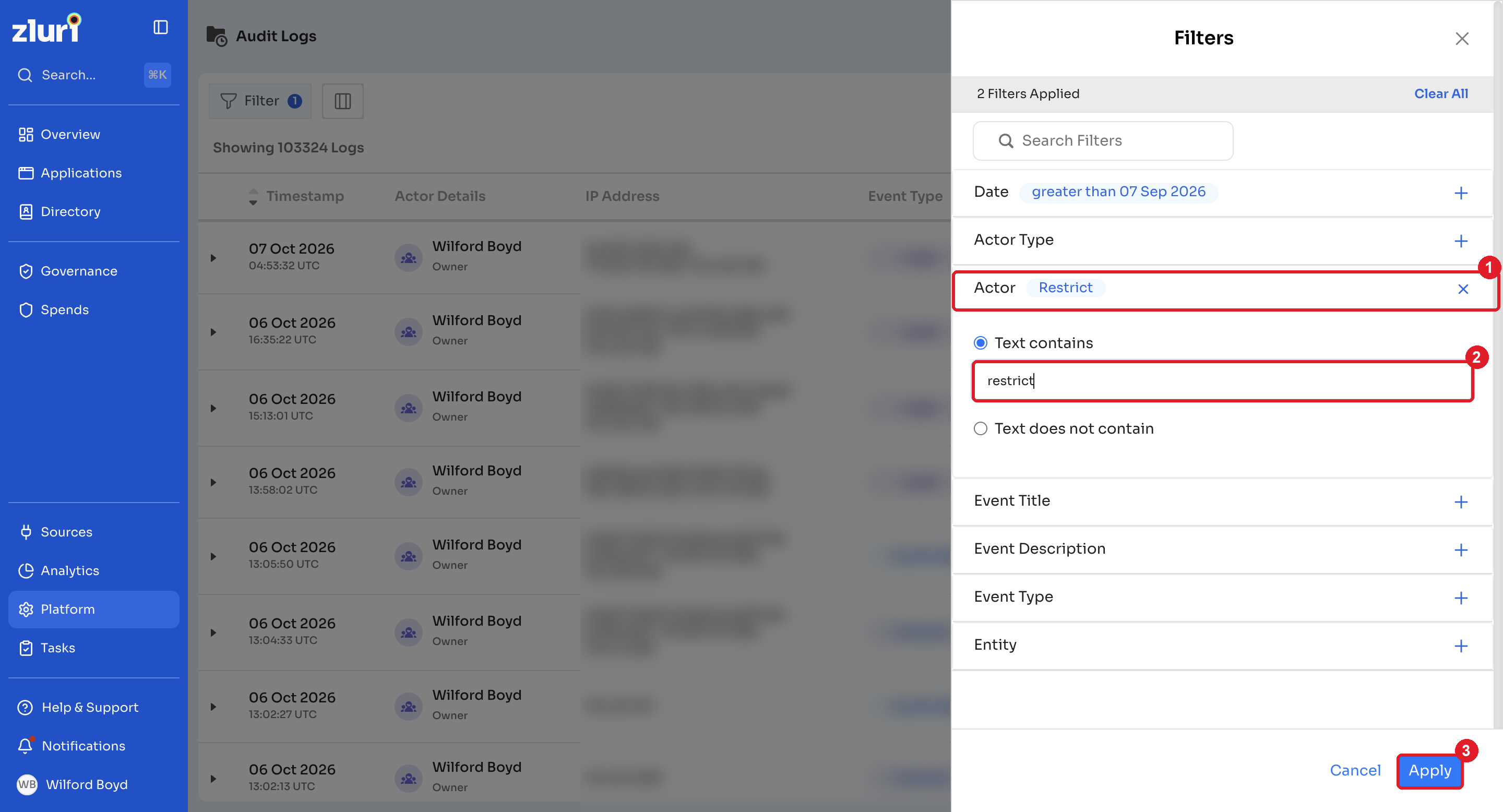The image size is (1503, 812).
Task: Expand the 06 Oct 2026 13:02:27 log row
Action: pyautogui.click(x=213, y=706)
